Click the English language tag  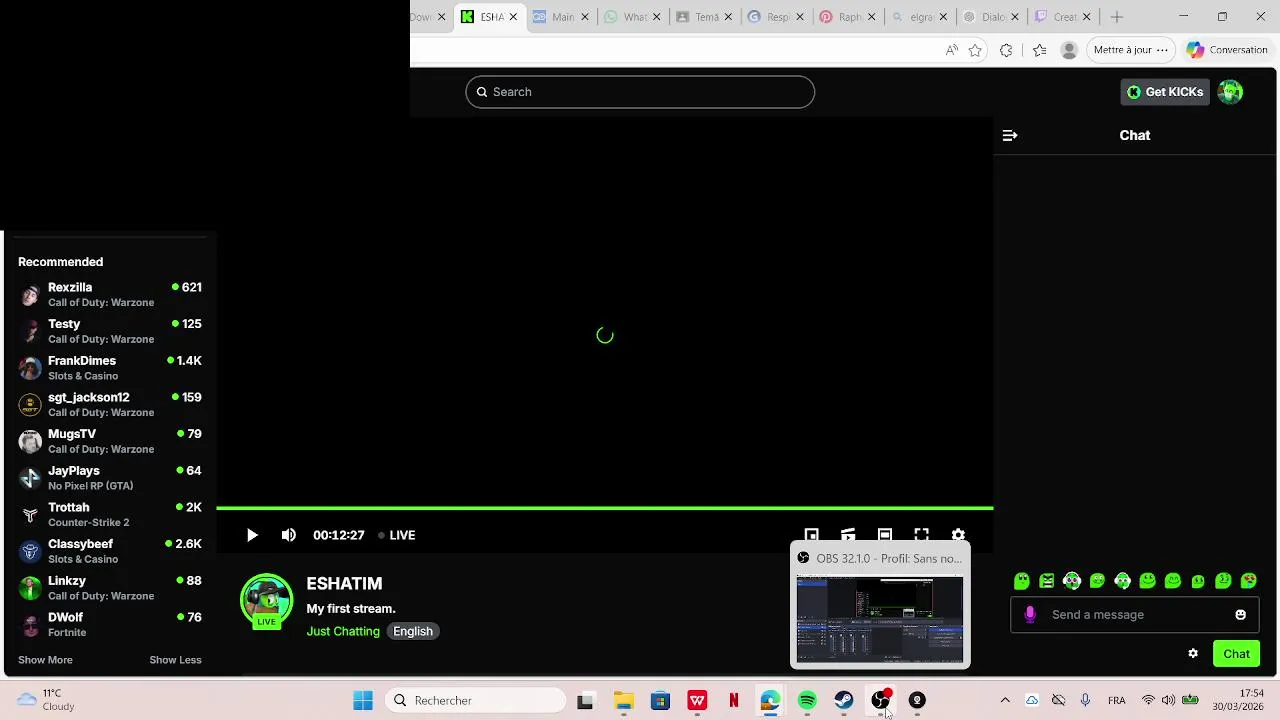pos(413,631)
